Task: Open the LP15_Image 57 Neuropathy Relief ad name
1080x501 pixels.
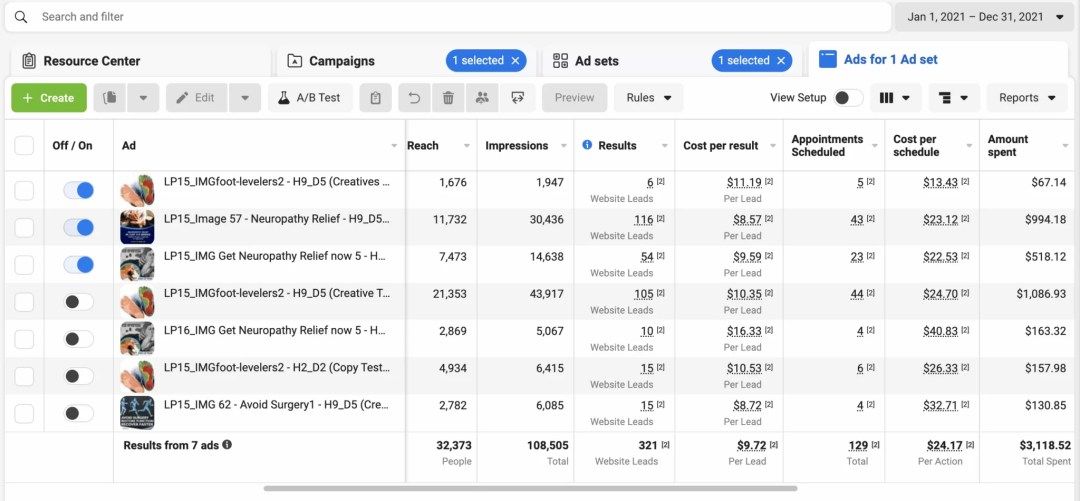Action: pos(276,219)
